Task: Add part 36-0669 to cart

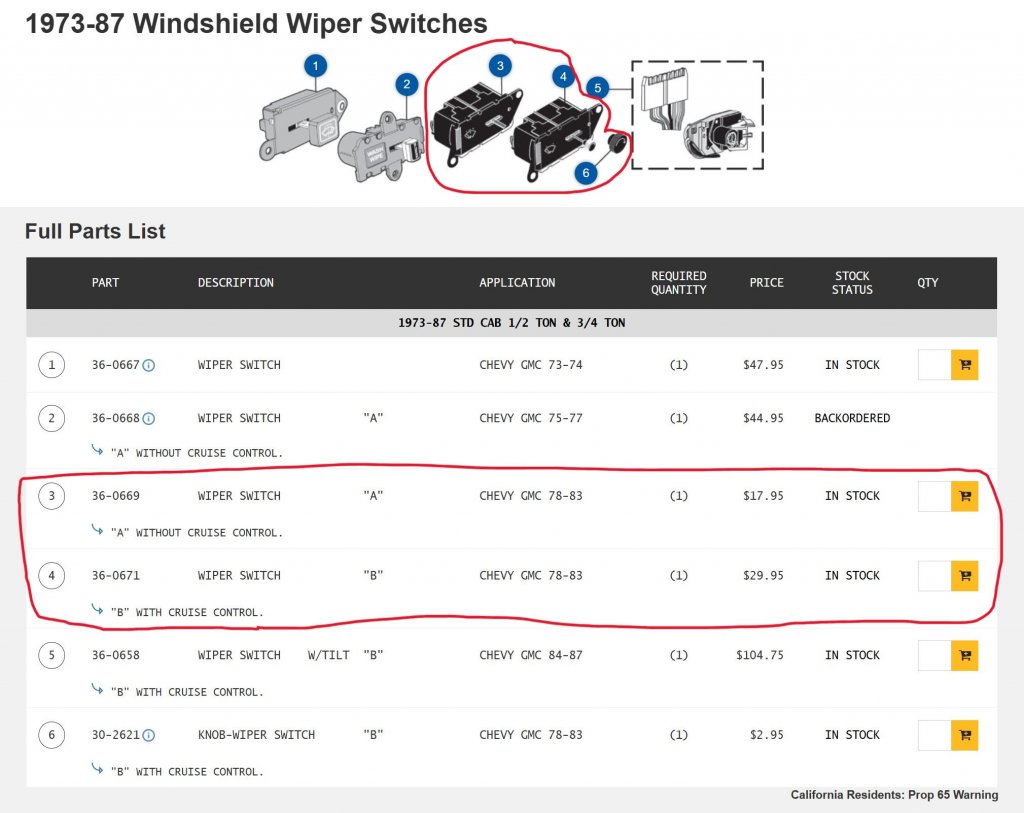Action: click(x=965, y=496)
